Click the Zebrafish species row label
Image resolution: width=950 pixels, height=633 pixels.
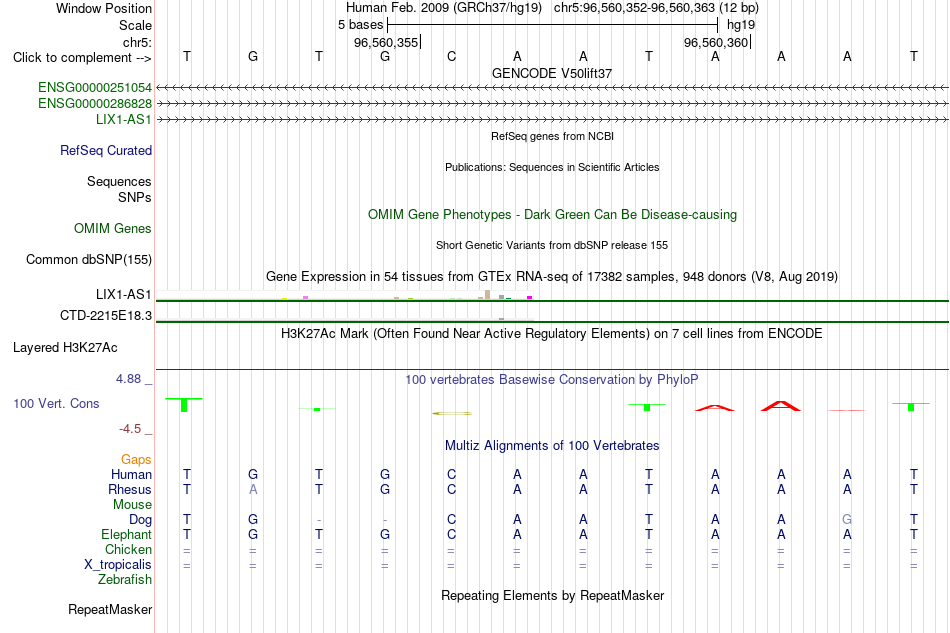tap(125, 580)
